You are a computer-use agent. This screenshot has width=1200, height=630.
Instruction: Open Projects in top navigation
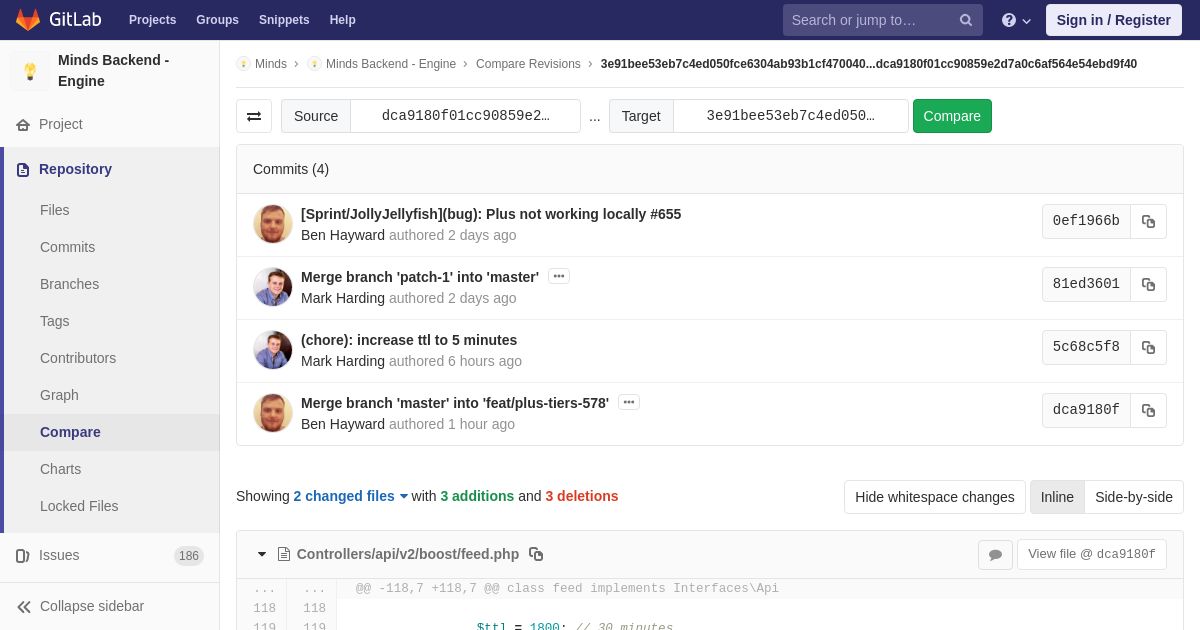point(152,20)
